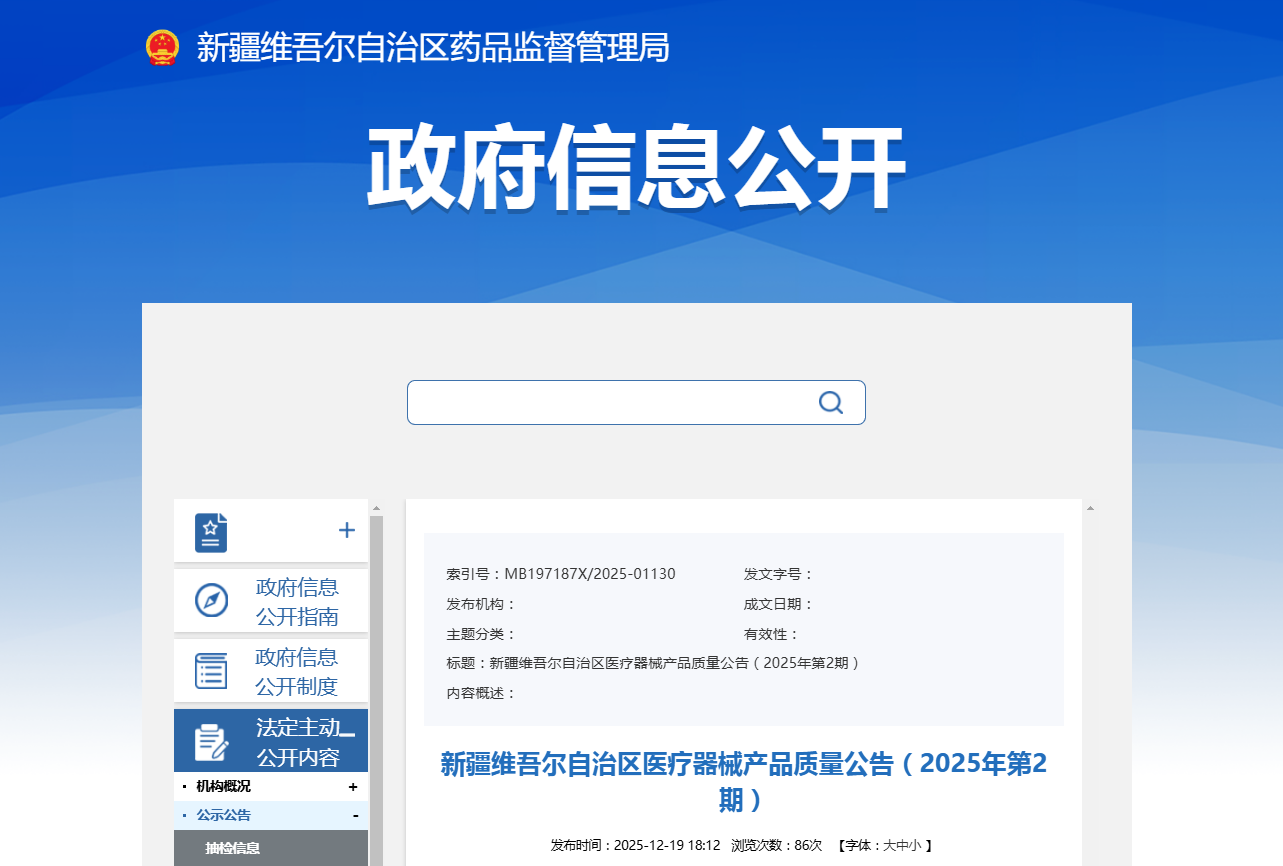Click the sidebar vertical scrollbar track
This screenshot has width=1283, height=866.
pos(377,690)
